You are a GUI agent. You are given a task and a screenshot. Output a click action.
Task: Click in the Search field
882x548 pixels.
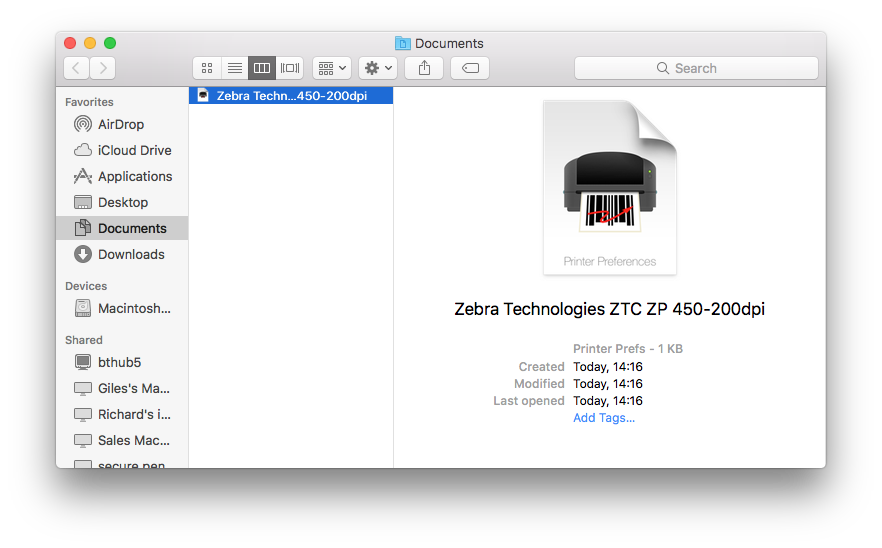pos(696,68)
